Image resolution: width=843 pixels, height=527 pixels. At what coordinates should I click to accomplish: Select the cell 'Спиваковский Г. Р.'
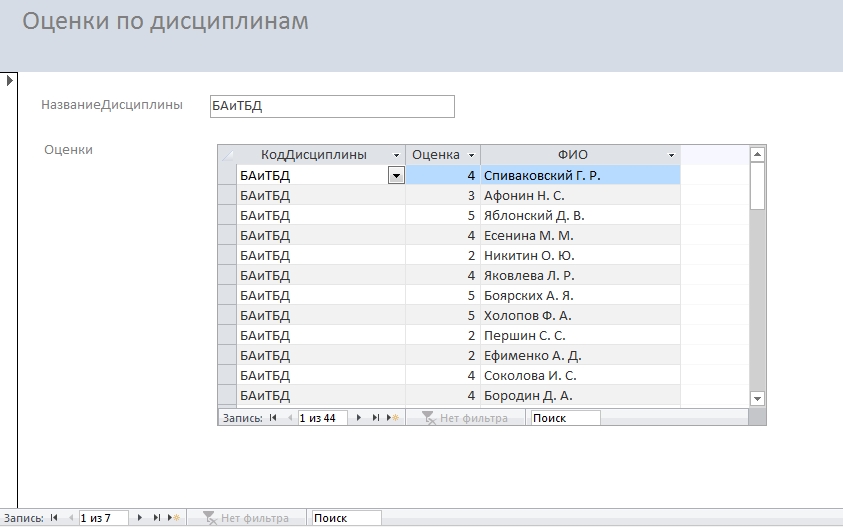[581, 175]
